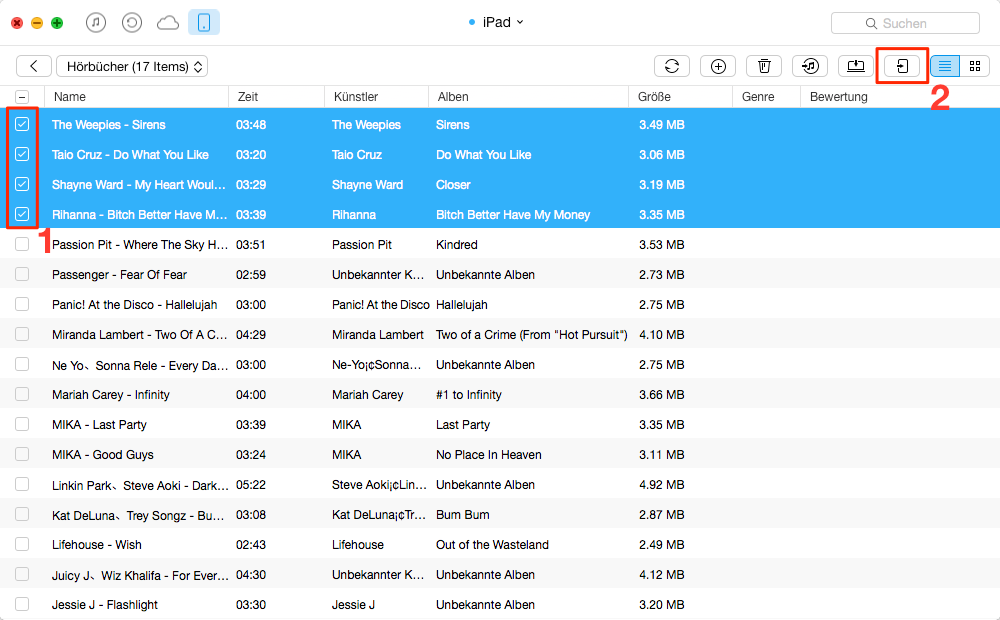The image size is (1000, 620).
Task: Click album 'Out of the Wasteland'
Action: (492, 545)
